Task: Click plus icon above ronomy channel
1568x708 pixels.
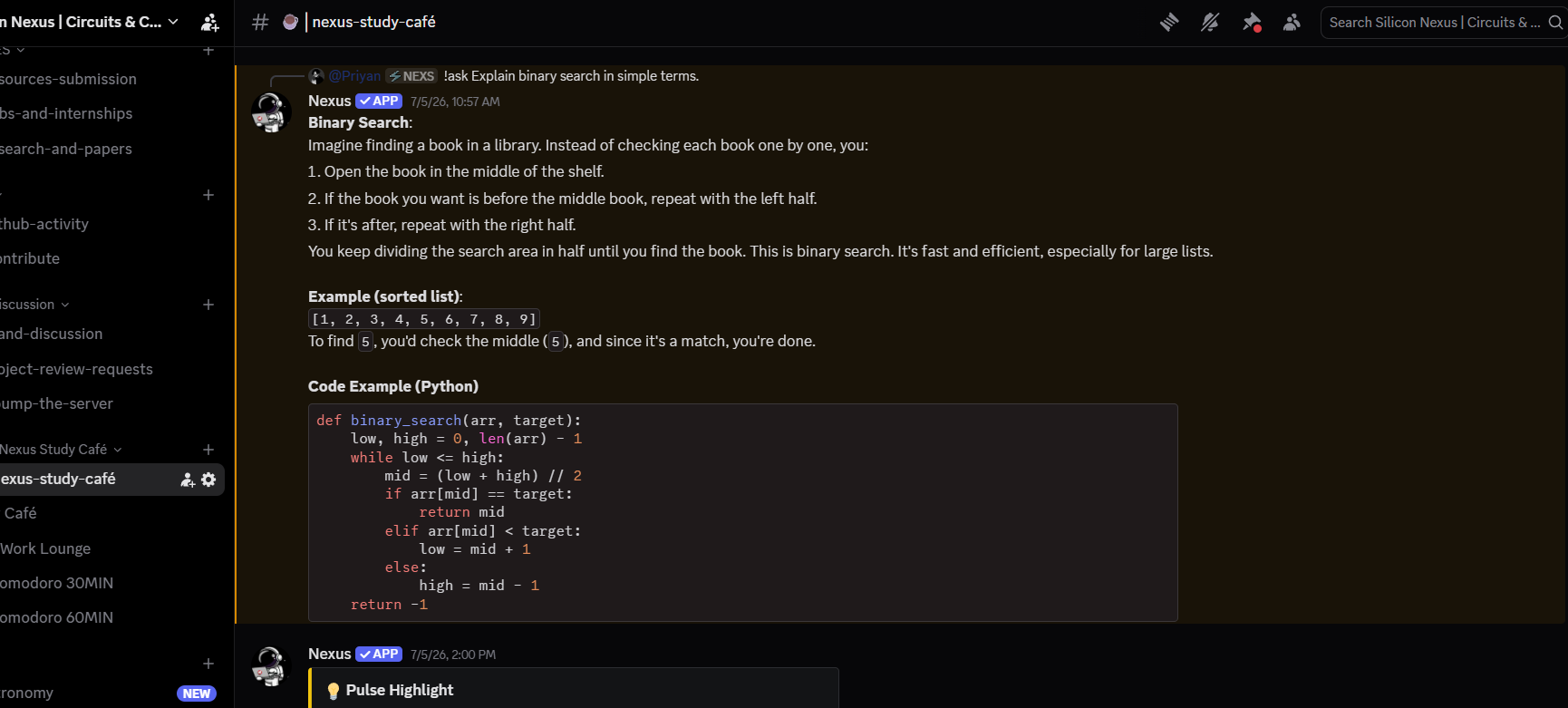Action: pyautogui.click(x=208, y=664)
